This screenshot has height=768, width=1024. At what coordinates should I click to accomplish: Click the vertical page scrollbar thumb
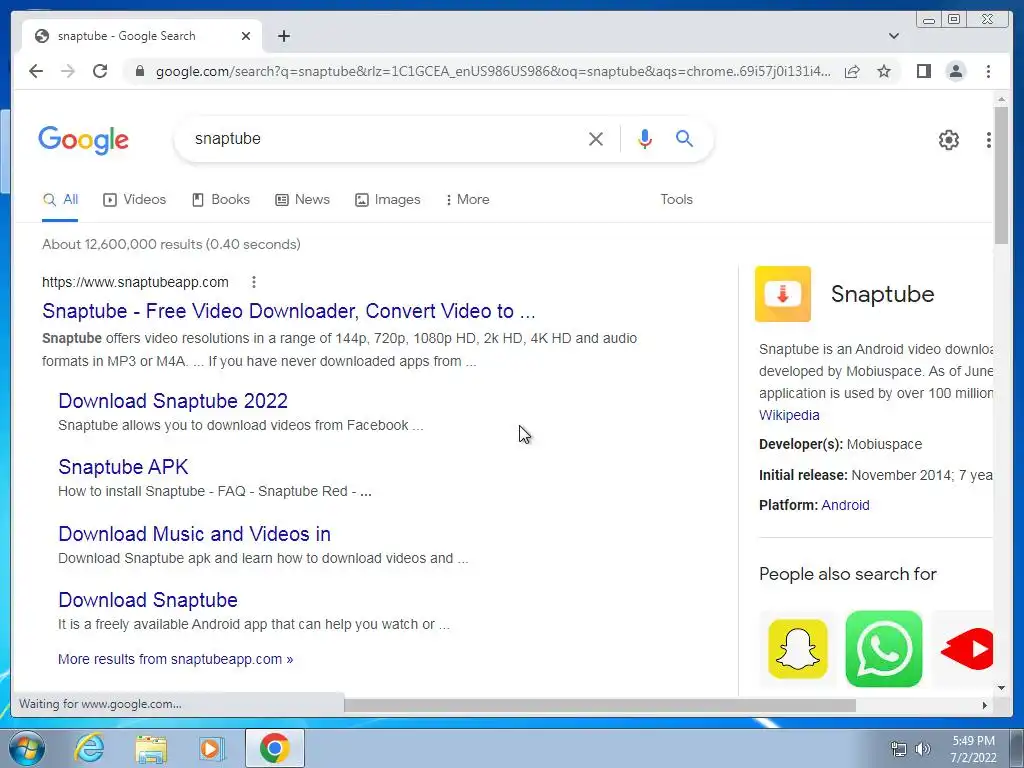(x=1001, y=175)
